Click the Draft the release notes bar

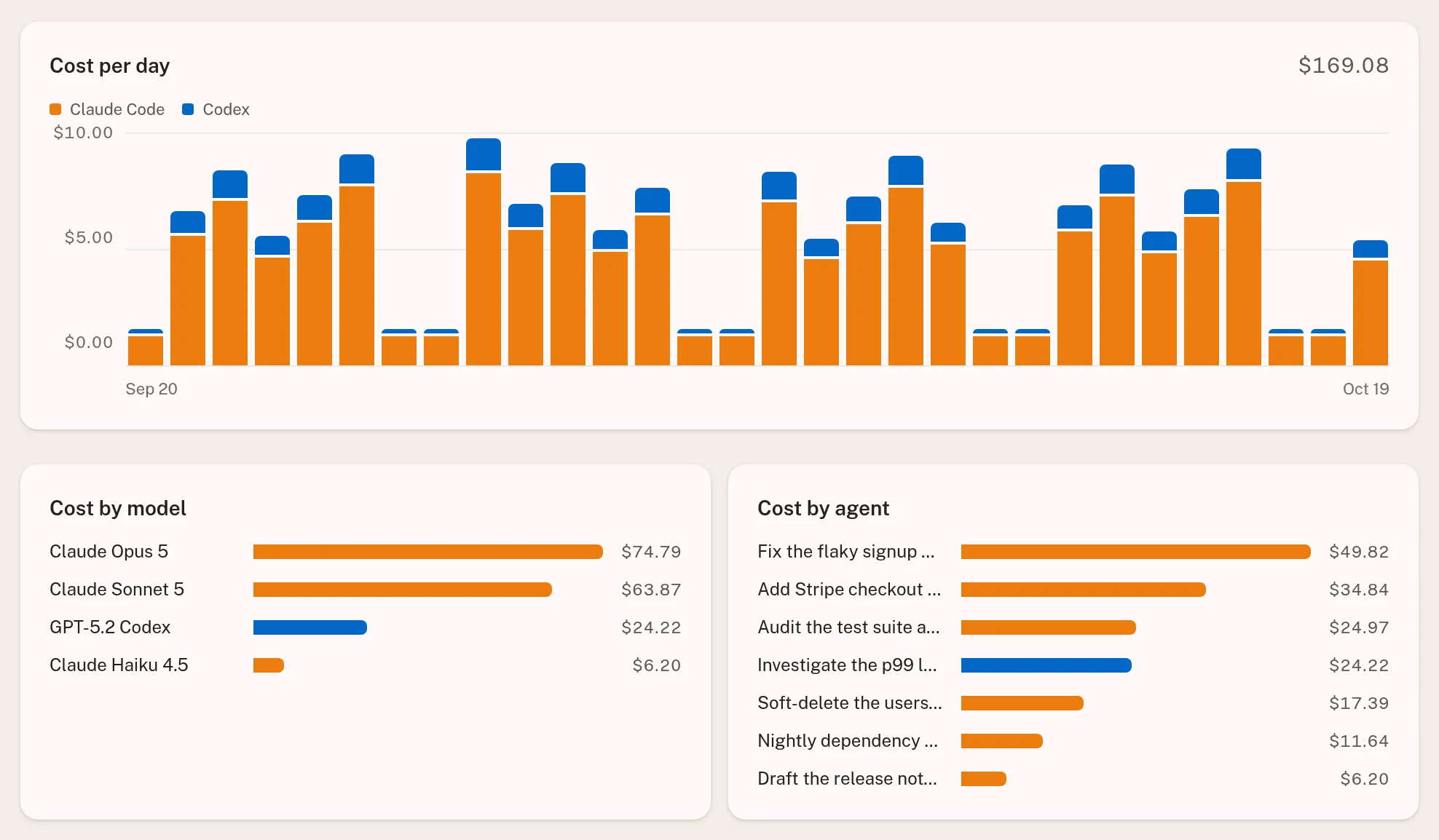(984, 779)
